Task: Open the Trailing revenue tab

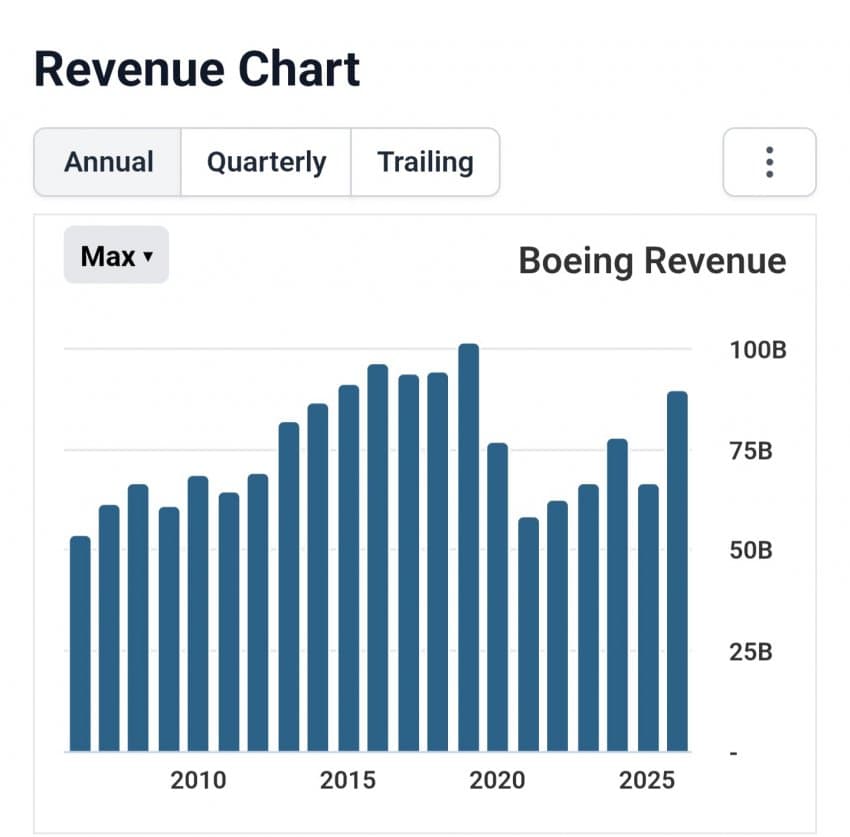Action: point(425,162)
